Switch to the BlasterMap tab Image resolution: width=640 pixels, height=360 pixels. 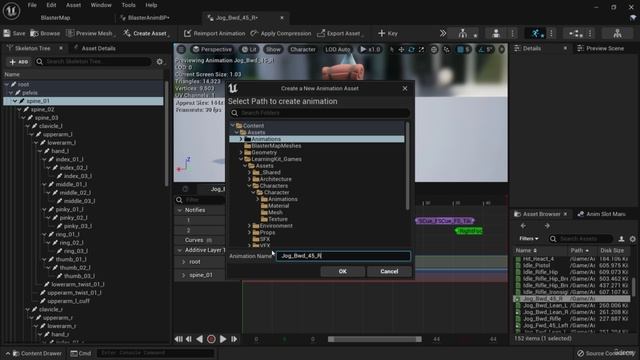56,18
